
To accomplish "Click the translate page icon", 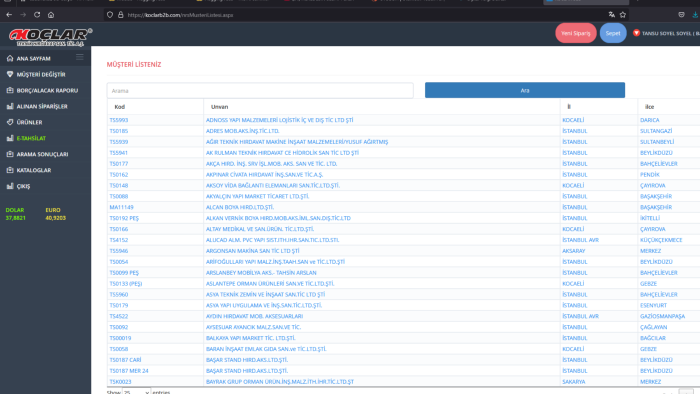I will tap(612, 15).
